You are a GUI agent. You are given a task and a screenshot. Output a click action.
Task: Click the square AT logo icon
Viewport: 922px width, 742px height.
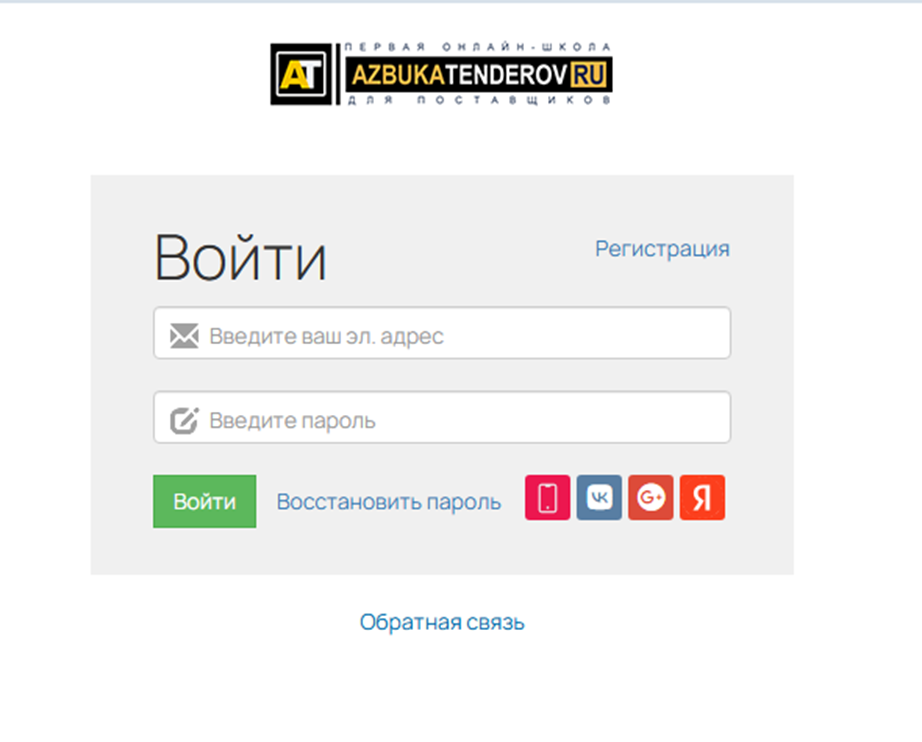(301, 74)
